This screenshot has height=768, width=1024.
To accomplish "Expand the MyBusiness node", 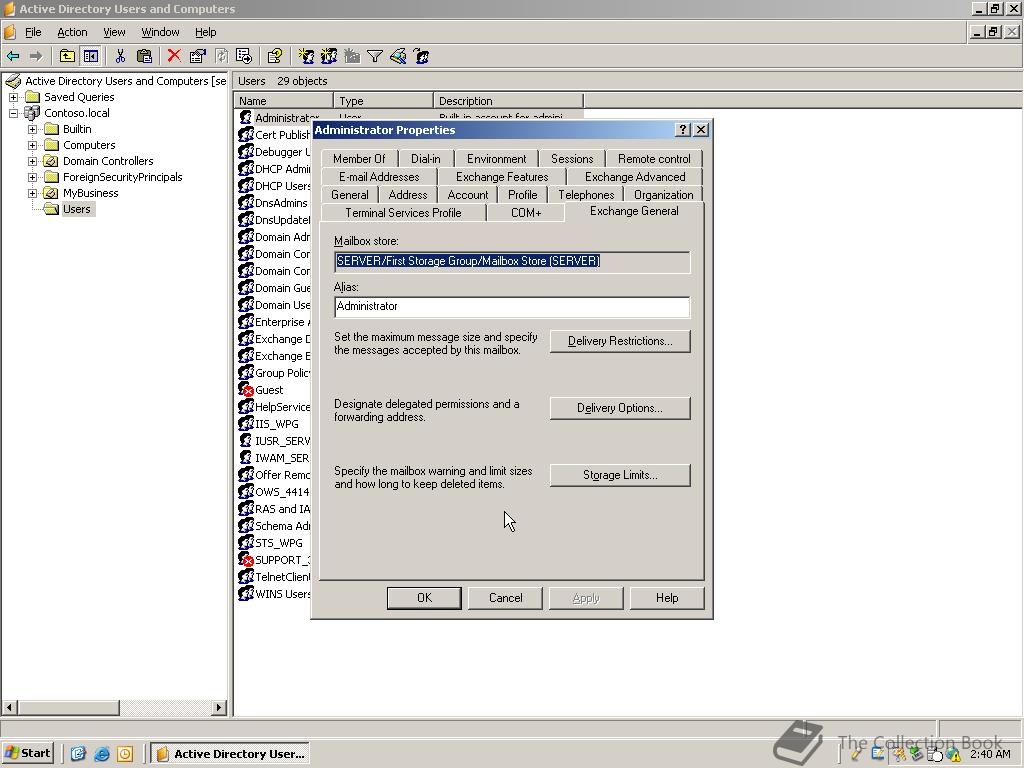I will point(32,193).
